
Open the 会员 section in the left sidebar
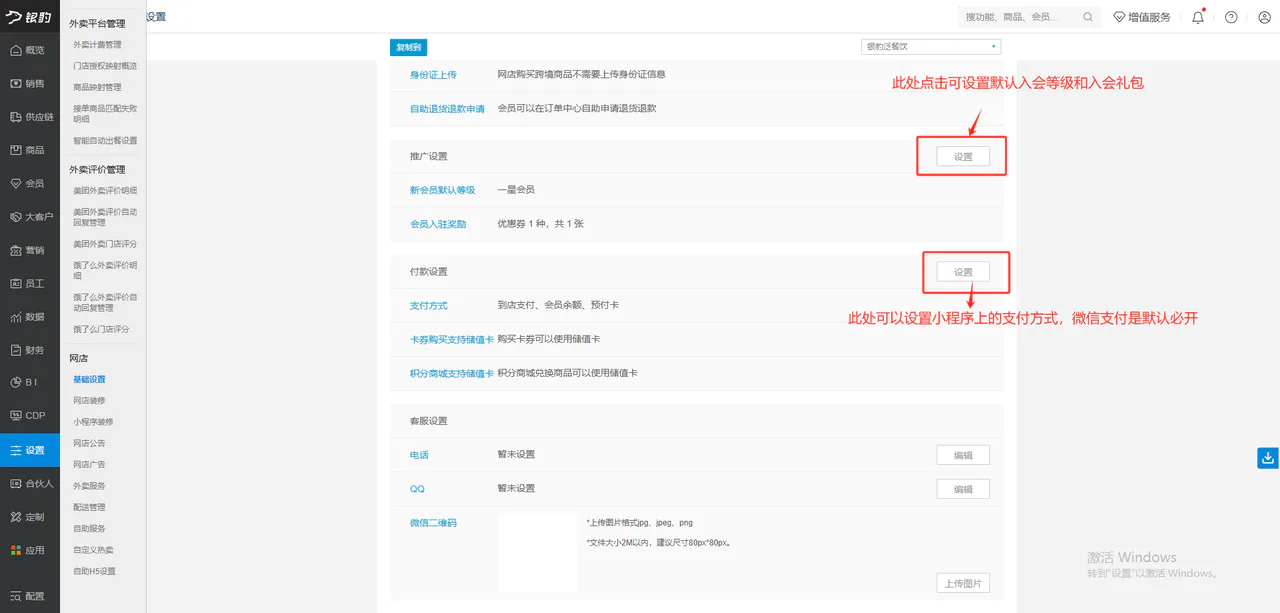(x=29, y=183)
